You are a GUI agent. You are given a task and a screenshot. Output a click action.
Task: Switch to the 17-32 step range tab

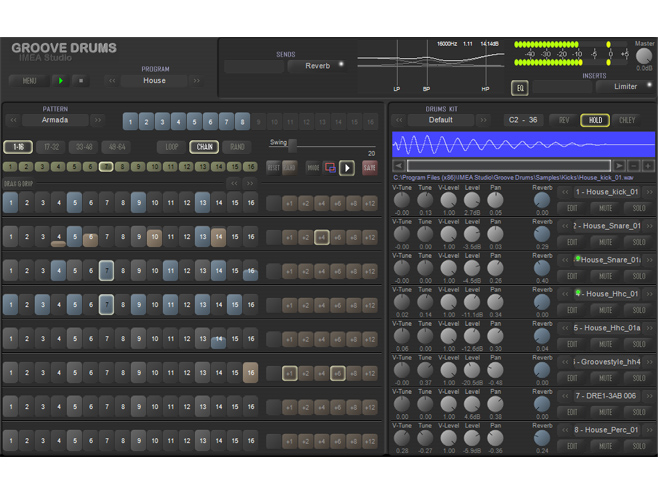click(x=51, y=147)
